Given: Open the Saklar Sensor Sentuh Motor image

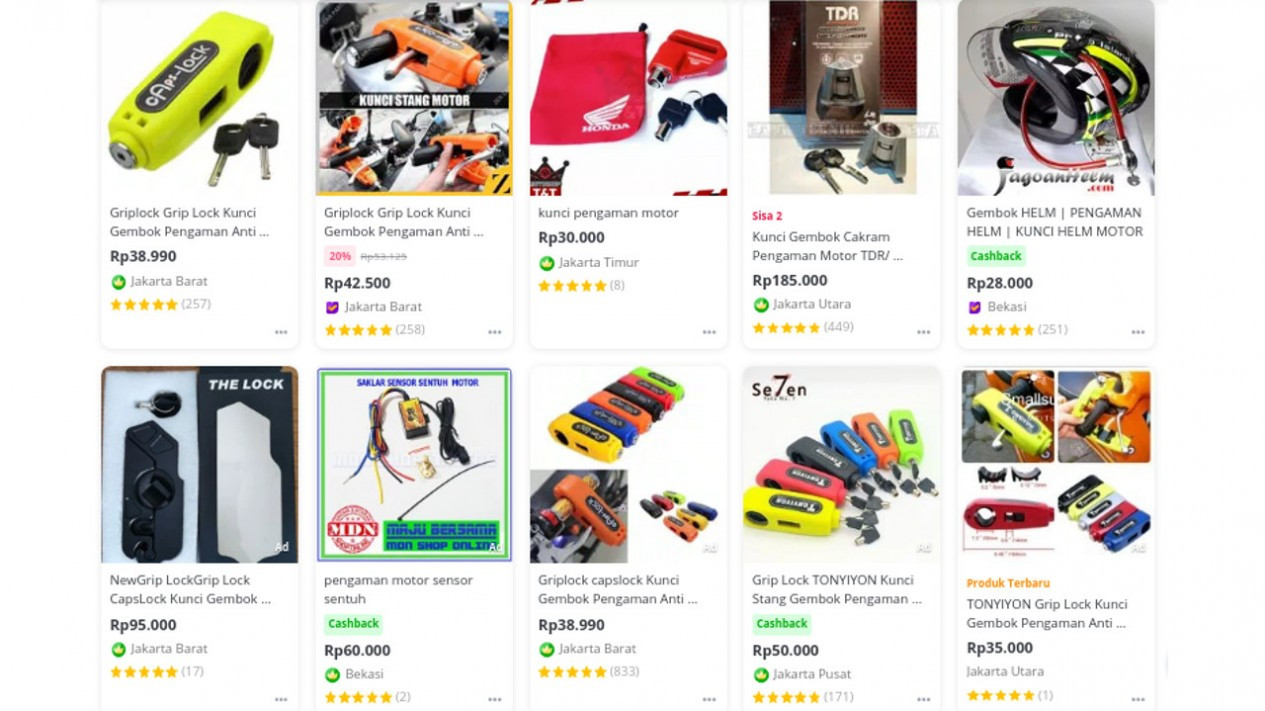Looking at the screenshot, I should (414, 464).
